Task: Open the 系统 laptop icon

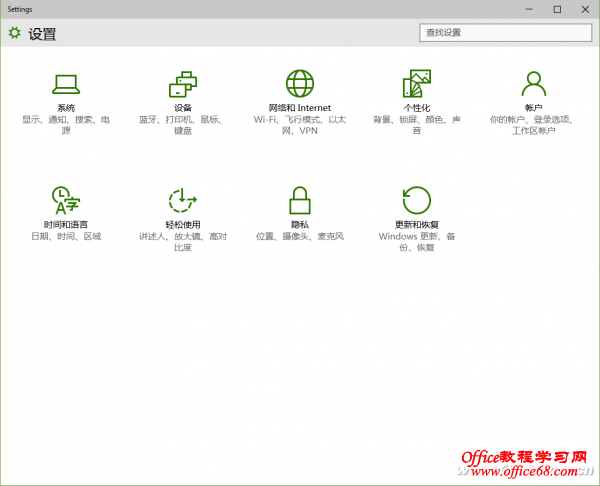Action: tap(66, 84)
